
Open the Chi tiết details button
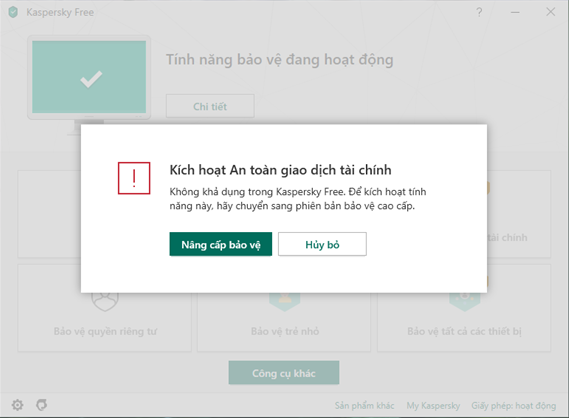[210, 106]
